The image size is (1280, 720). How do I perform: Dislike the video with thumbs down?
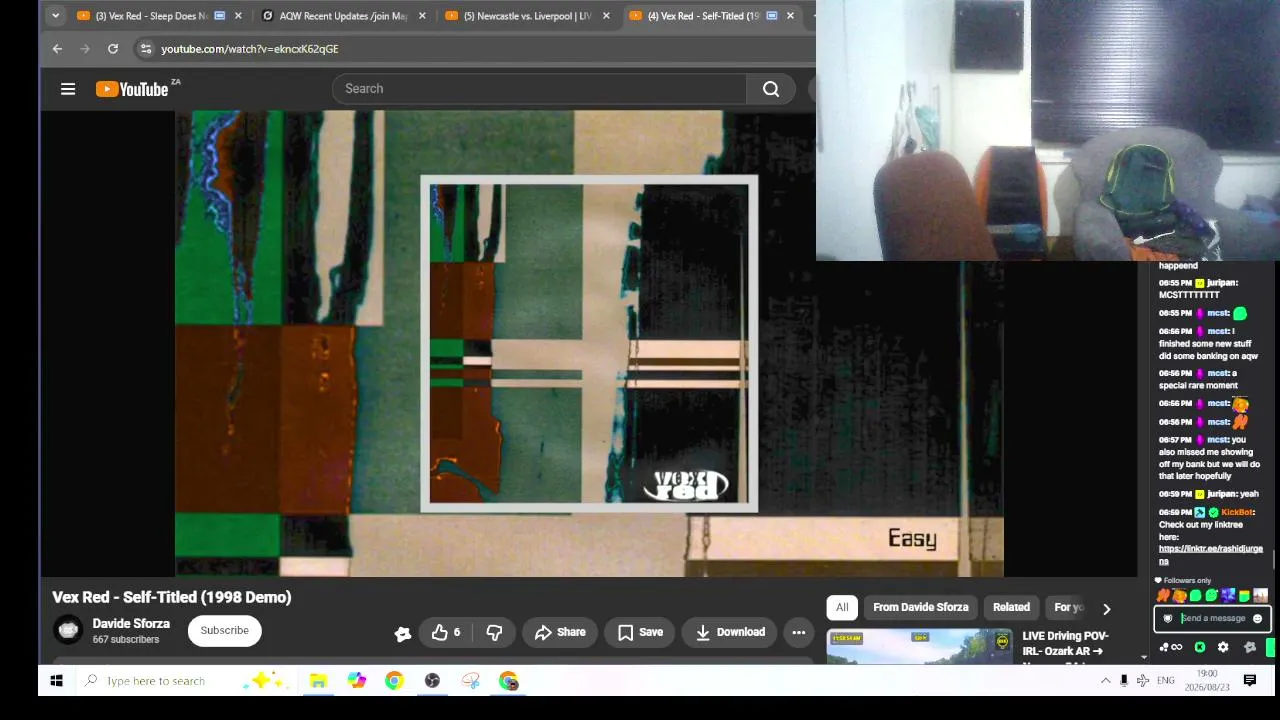click(494, 632)
